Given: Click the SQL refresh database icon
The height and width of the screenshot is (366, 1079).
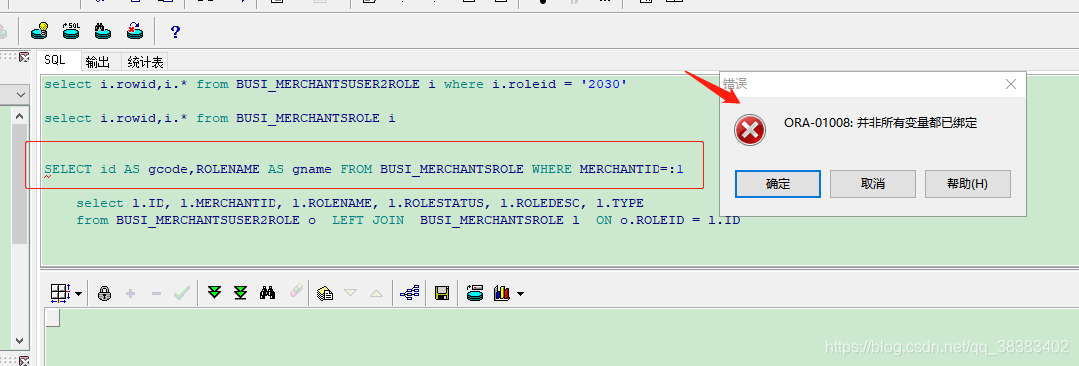Looking at the screenshot, I should [71, 30].
